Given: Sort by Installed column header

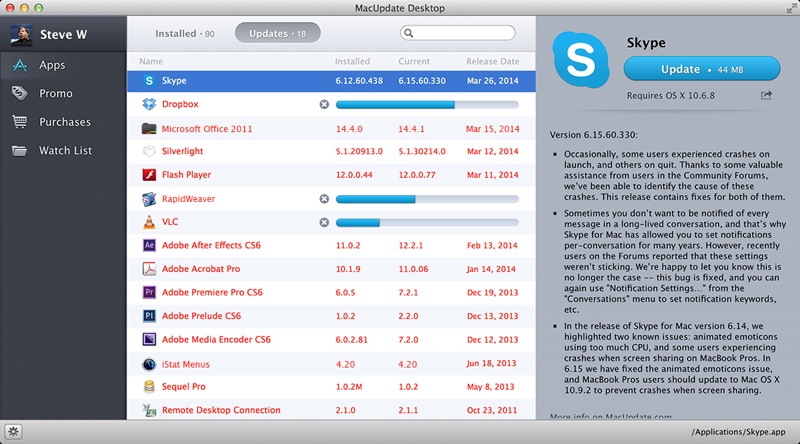Looking at the screenshot, I should pos(352,61).
